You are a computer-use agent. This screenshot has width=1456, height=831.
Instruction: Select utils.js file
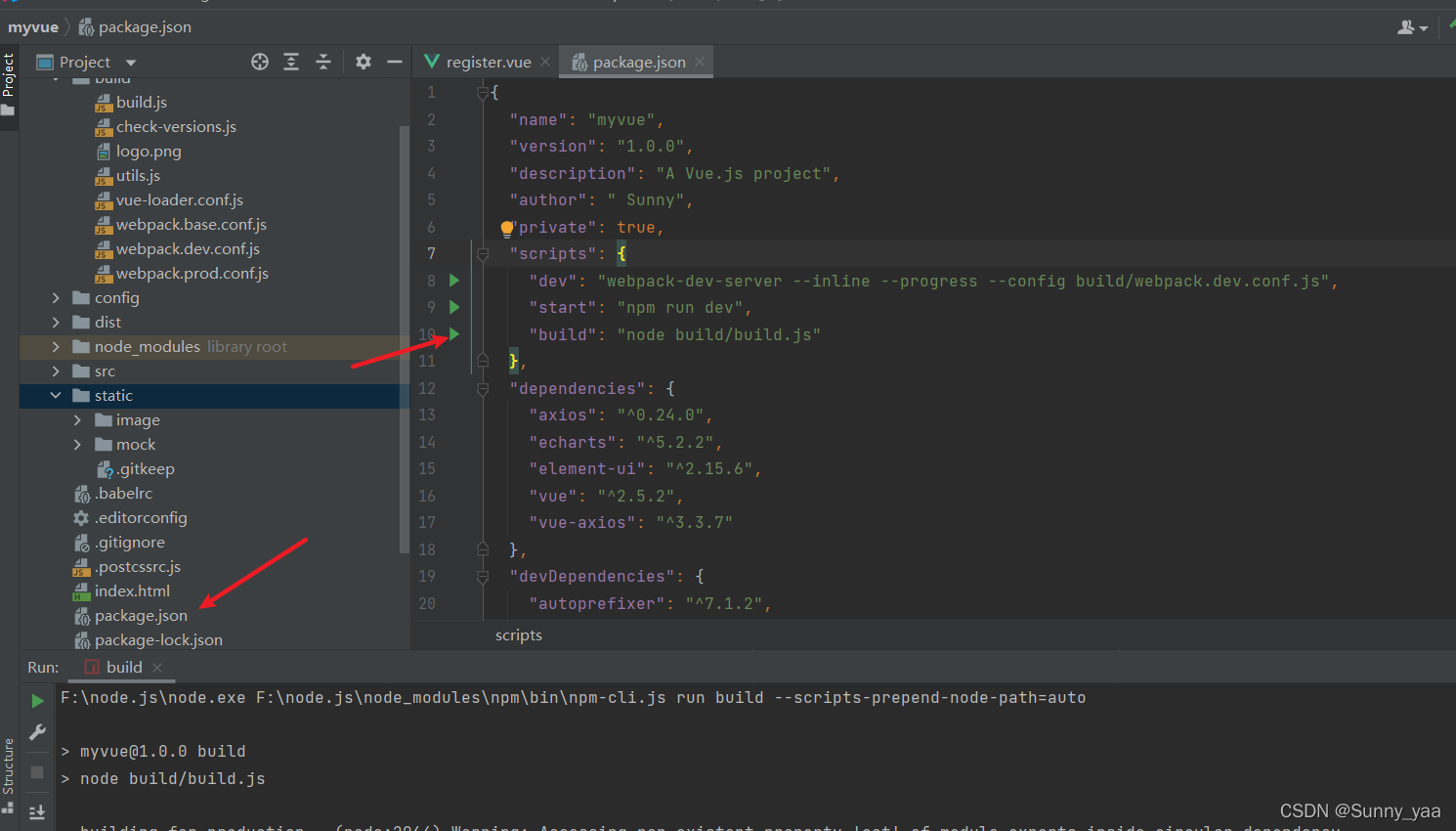[x=138, y=175]
